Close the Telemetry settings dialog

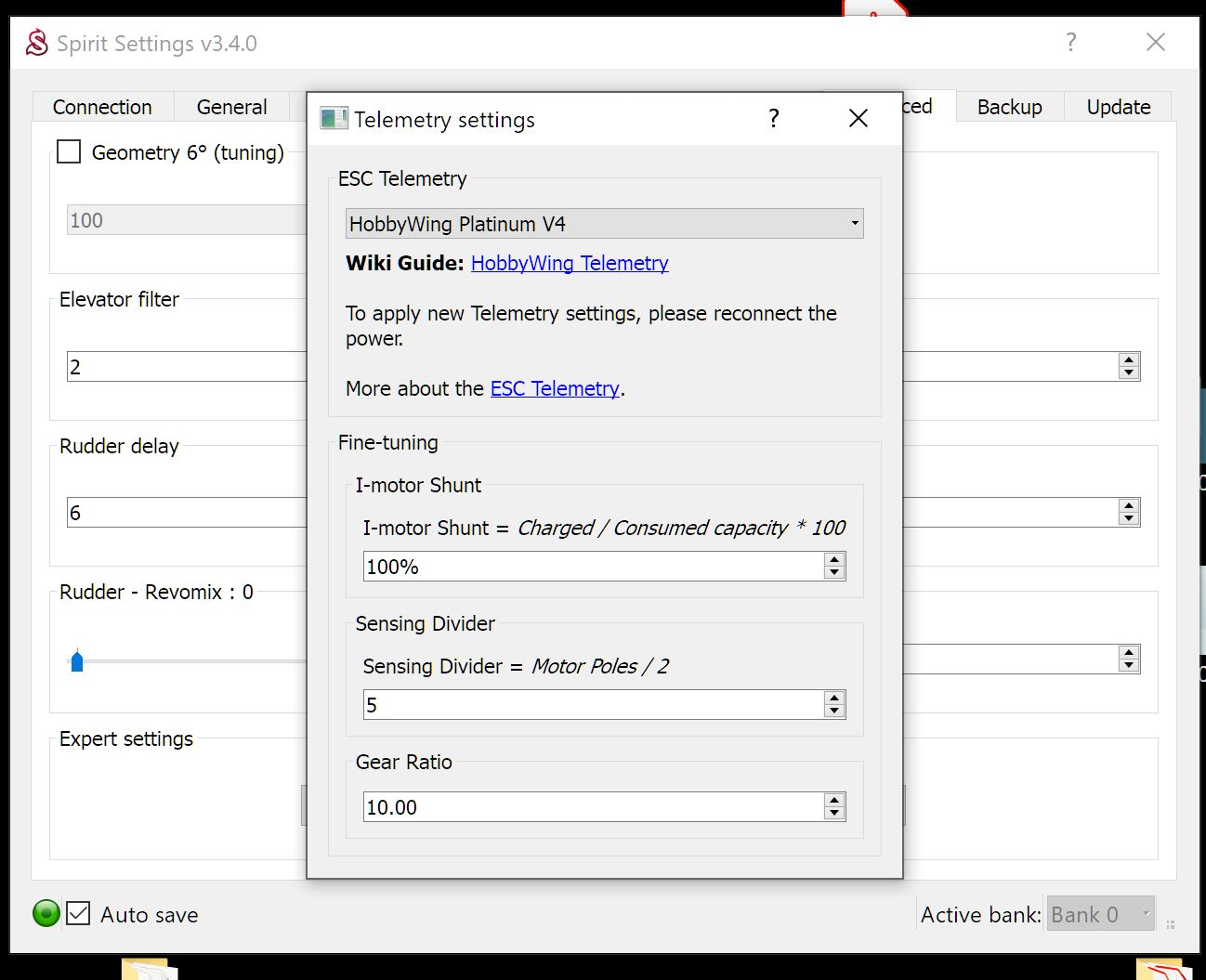click(858, 118)
